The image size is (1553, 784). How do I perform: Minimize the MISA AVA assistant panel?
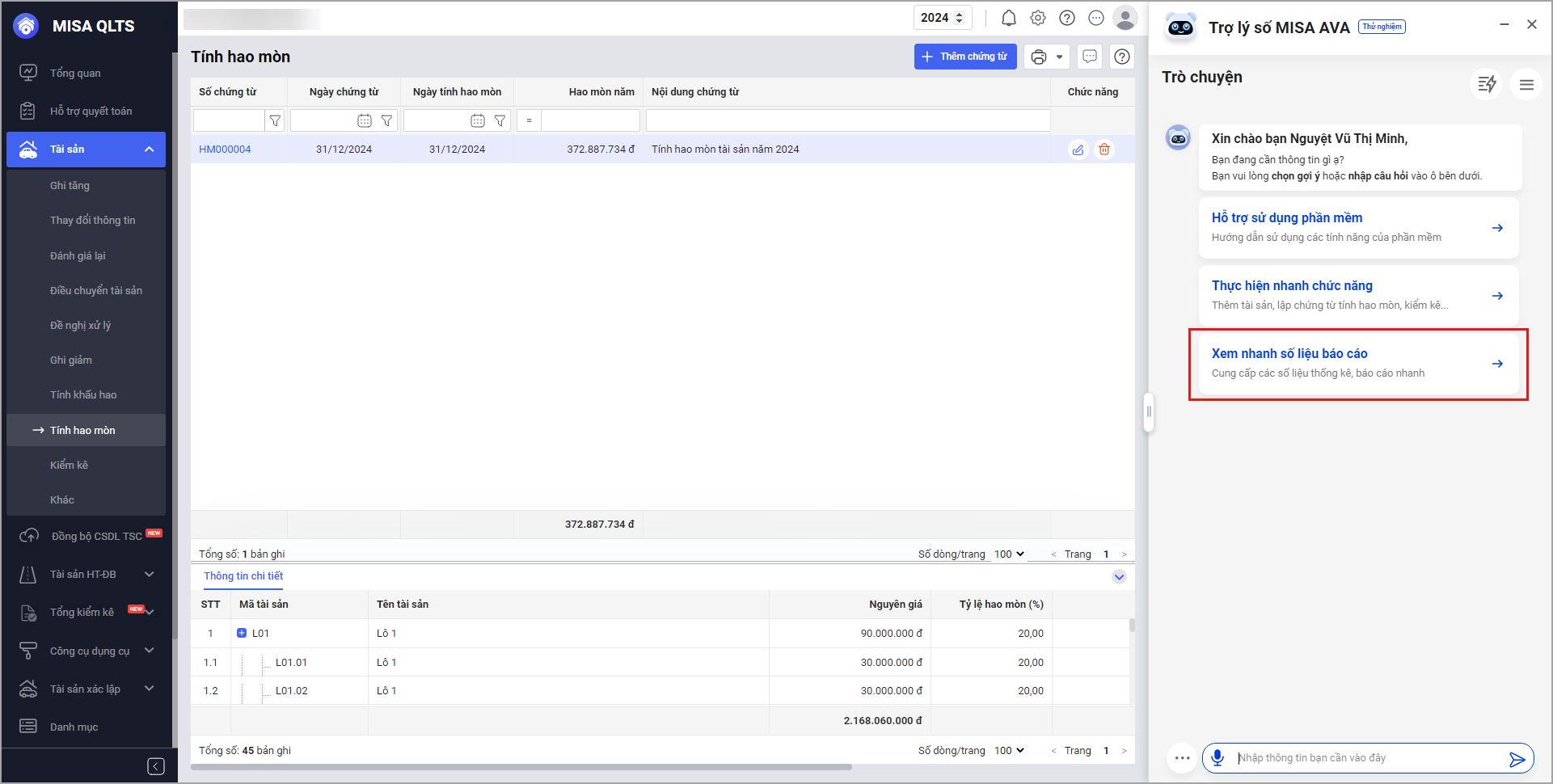(x=1504, y=25)
